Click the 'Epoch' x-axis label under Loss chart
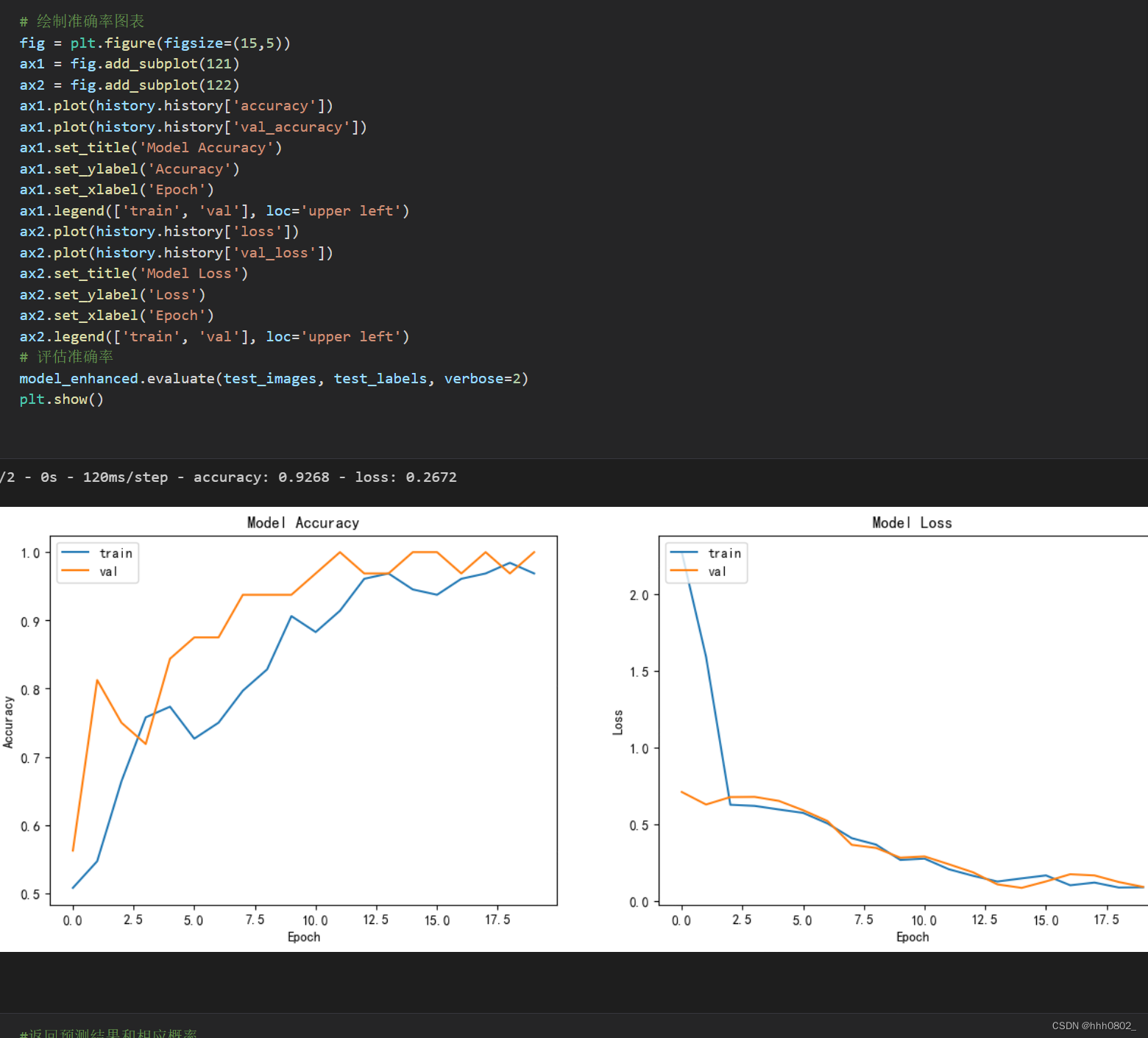The height and width of the screenshot is (1038, 1148). point(913,937)
